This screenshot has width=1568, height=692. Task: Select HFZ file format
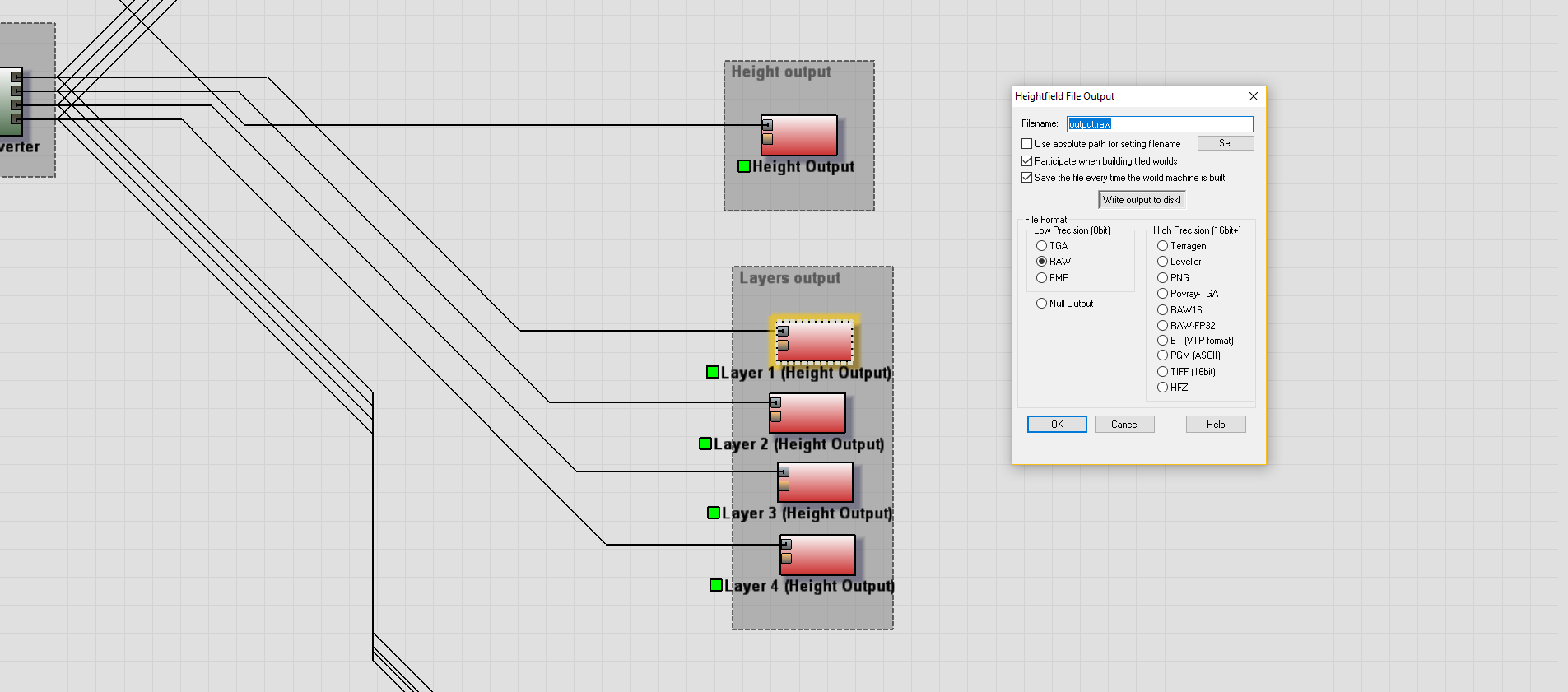pyautogui.click(x=1163, y=388)
